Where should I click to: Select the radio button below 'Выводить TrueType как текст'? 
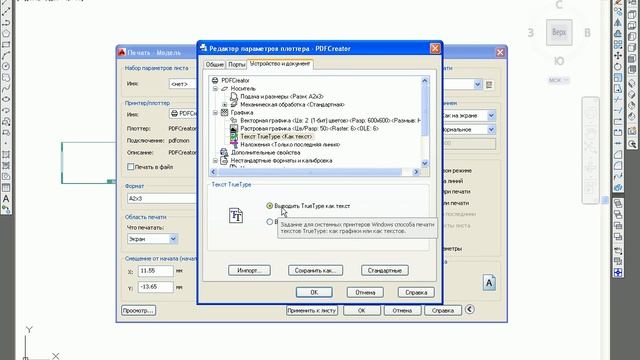pyautogui.click(x=269, y=222)
